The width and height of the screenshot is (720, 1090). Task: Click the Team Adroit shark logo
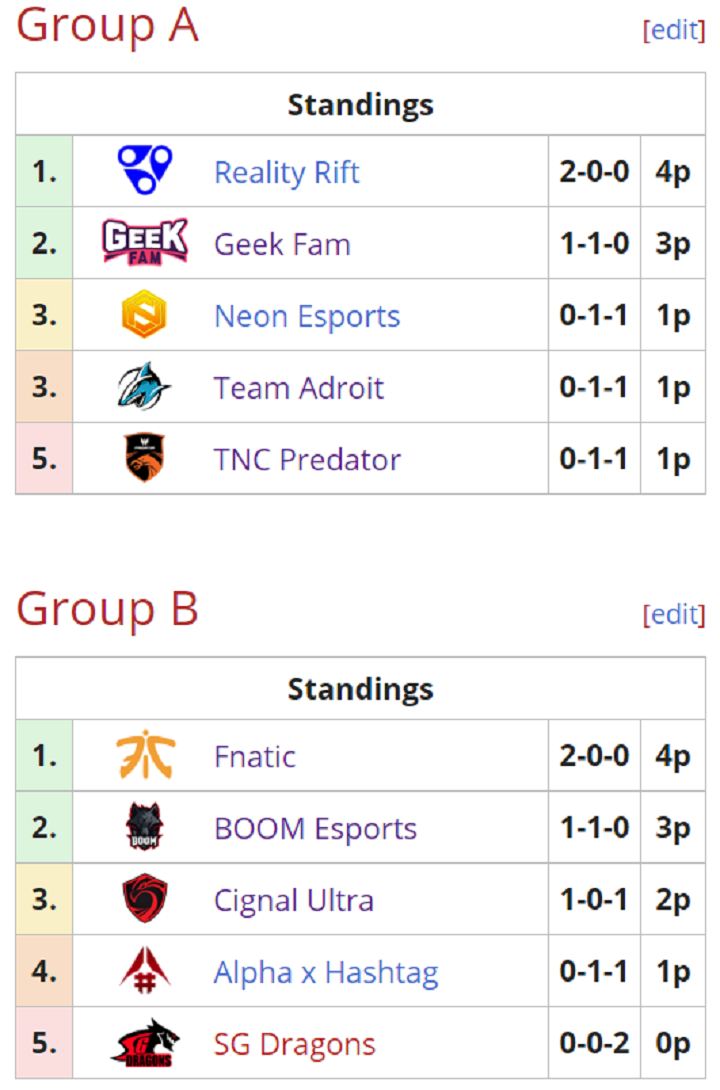pyautogui.click(x=145, y=386)
